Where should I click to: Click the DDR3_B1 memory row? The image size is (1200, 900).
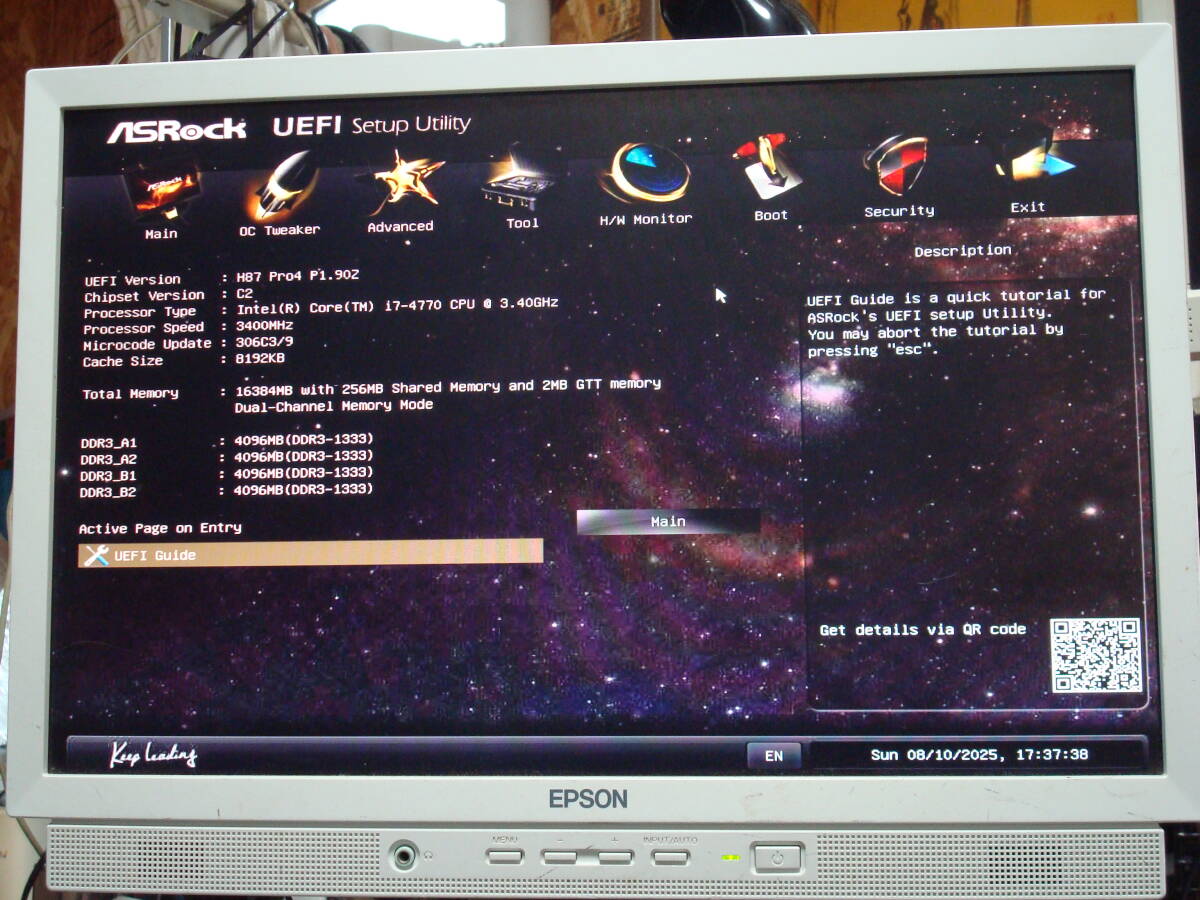[226, 474]
